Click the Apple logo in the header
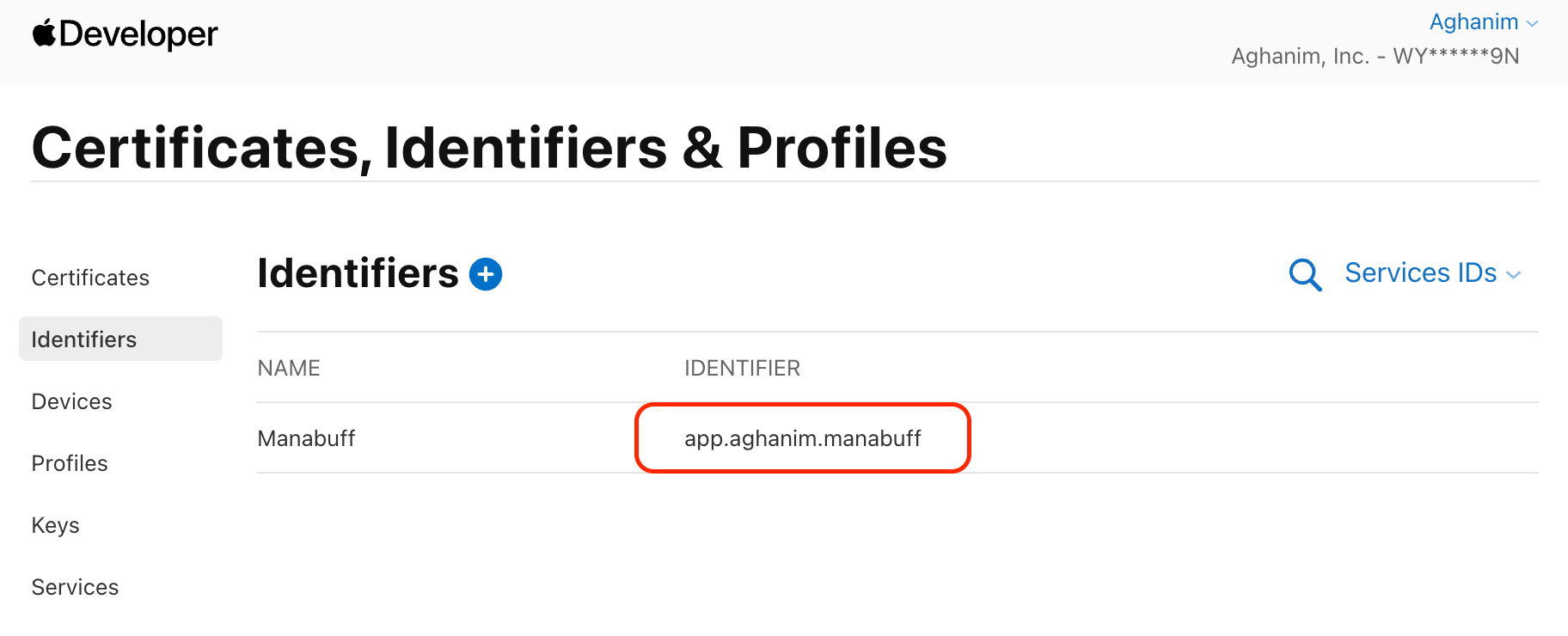The width and height of the screenshot is (1568, 636). pos(46,33)
